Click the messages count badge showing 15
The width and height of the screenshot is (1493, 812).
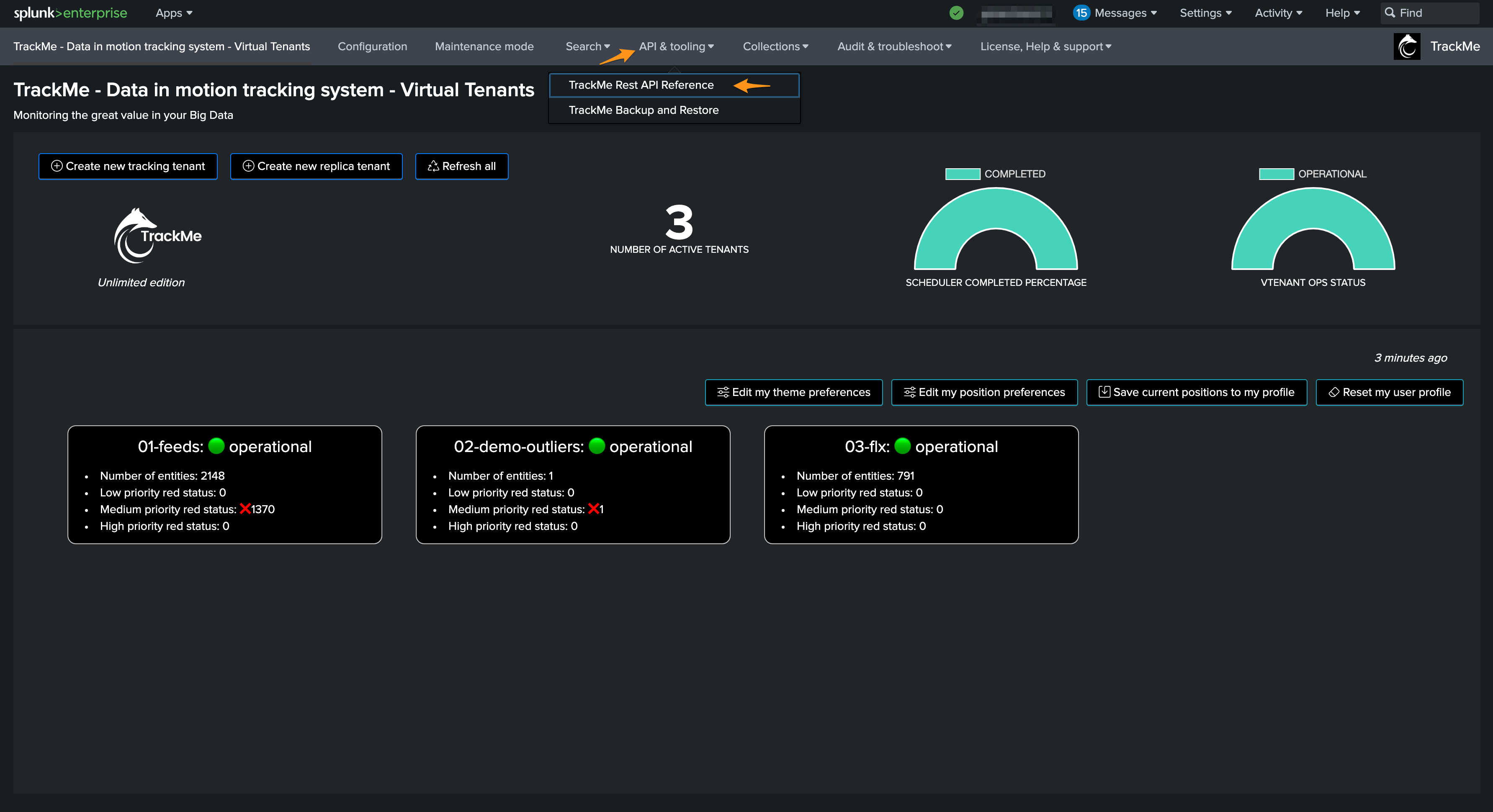pos(1081,13)
